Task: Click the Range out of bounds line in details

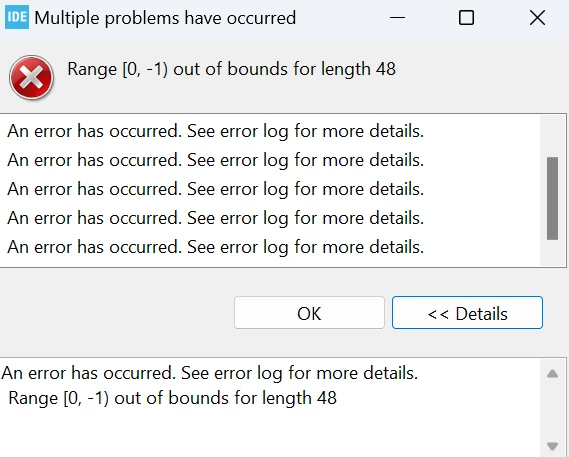Action: (x=172, y=398)
